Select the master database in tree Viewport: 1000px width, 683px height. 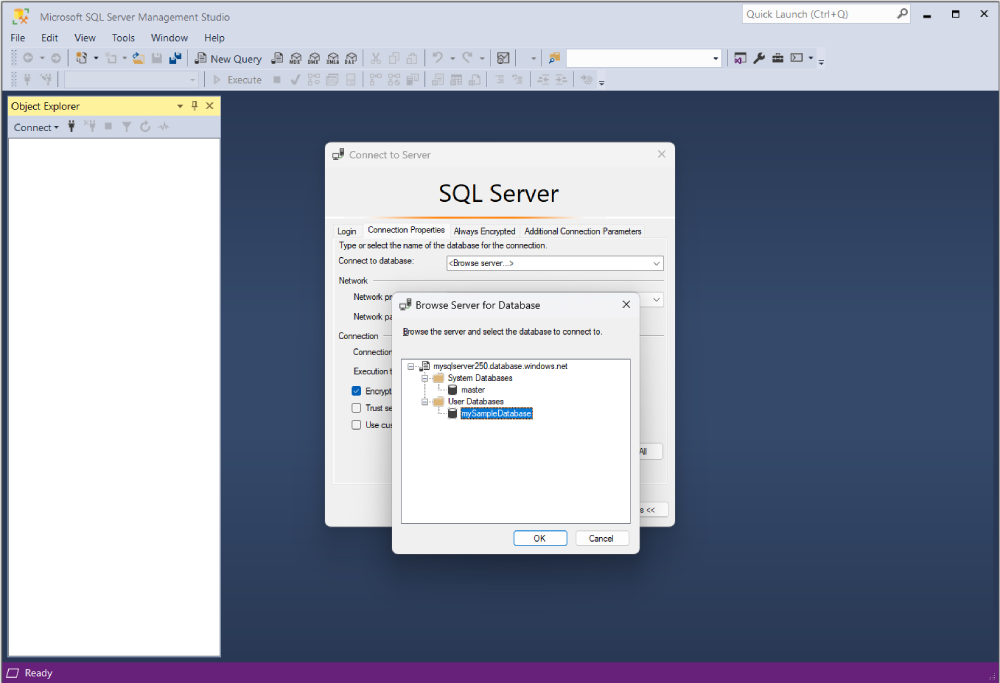tap(473, 390)
